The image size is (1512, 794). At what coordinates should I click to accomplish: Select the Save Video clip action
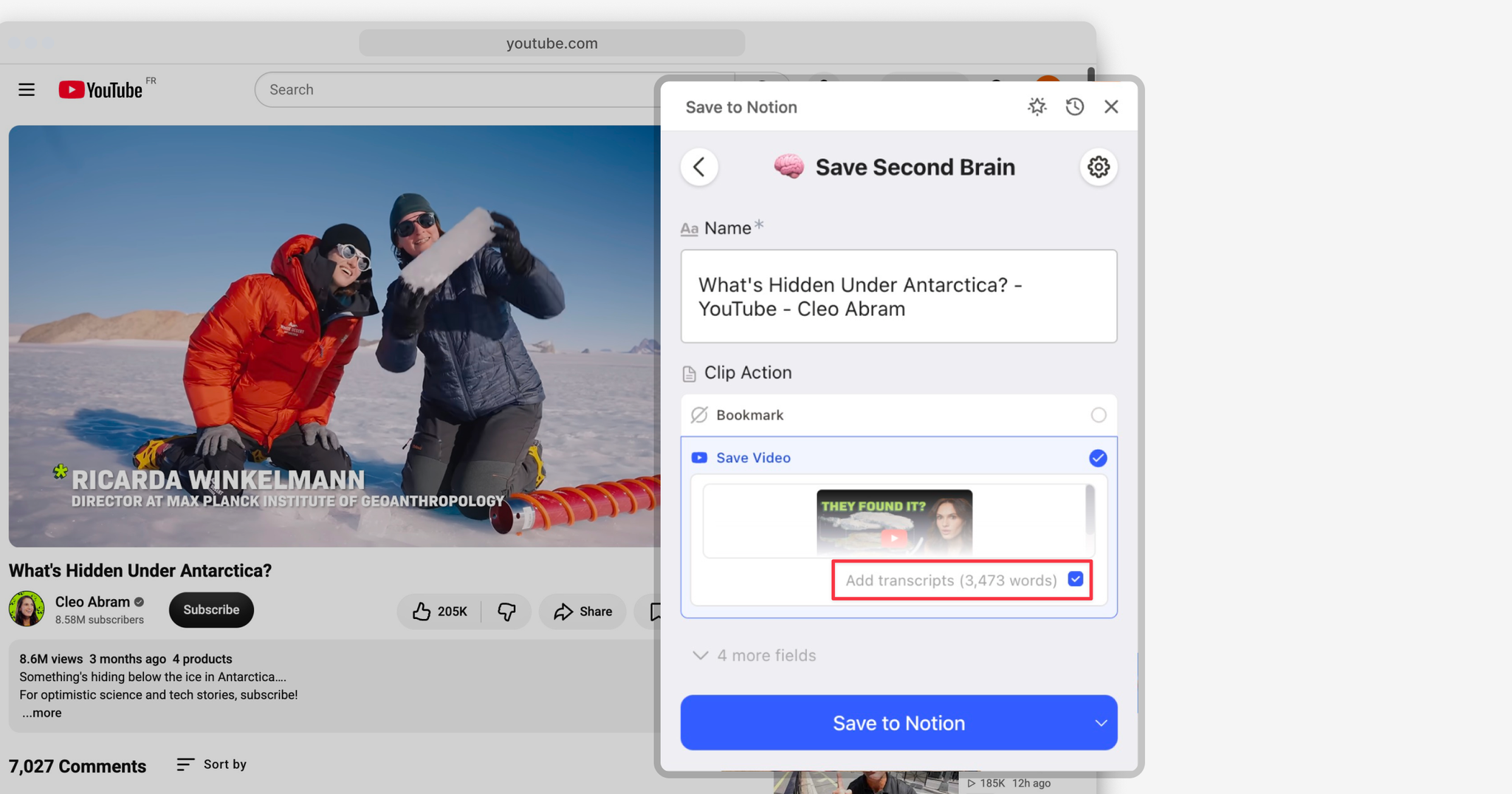point(898,458)
